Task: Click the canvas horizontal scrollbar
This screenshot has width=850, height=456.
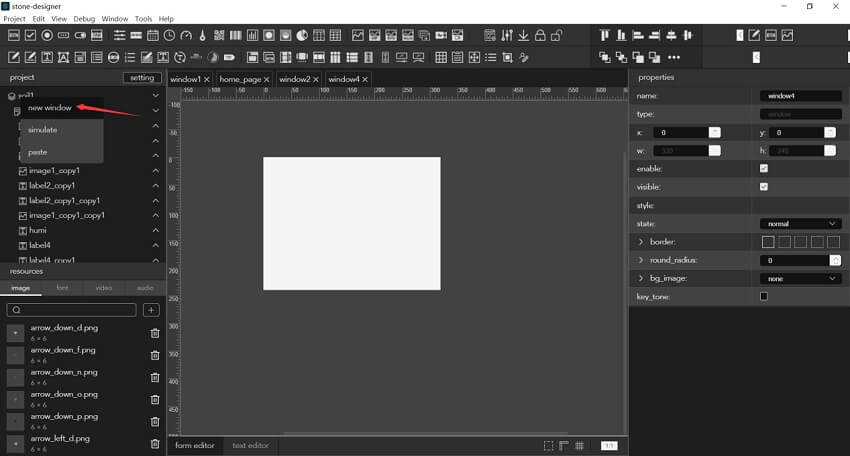Action: pos(426,434)
